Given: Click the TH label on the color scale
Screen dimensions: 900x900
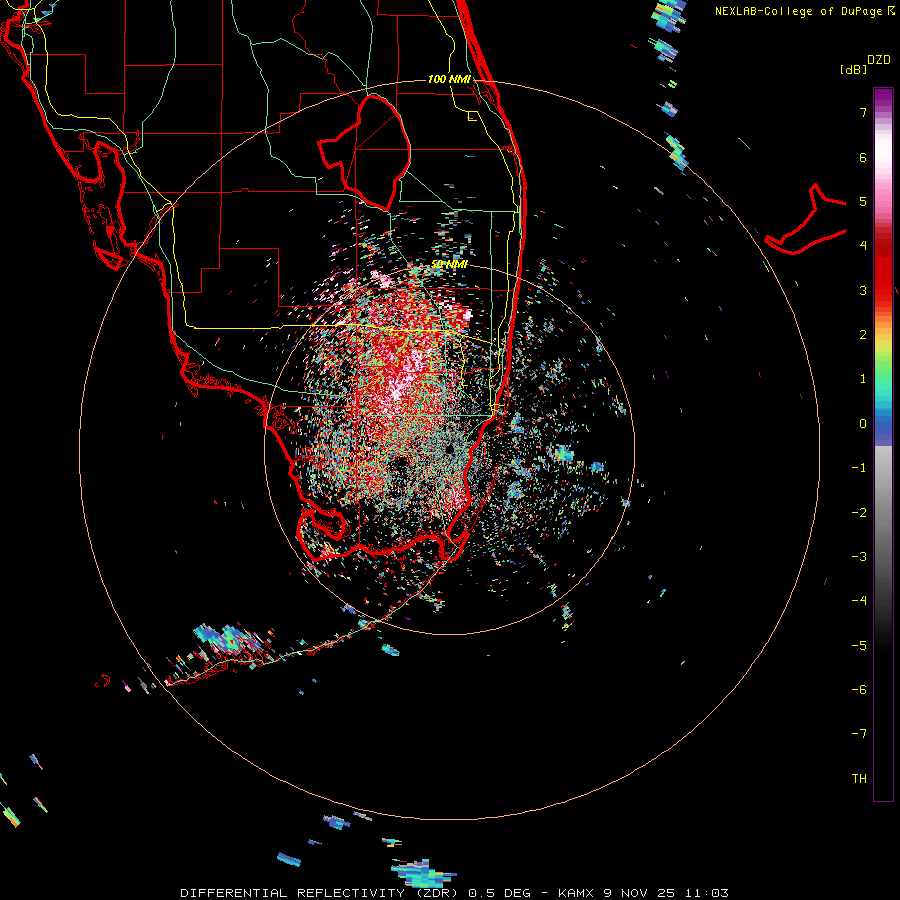Looking at the screenshot, I should tap(859, 778).
